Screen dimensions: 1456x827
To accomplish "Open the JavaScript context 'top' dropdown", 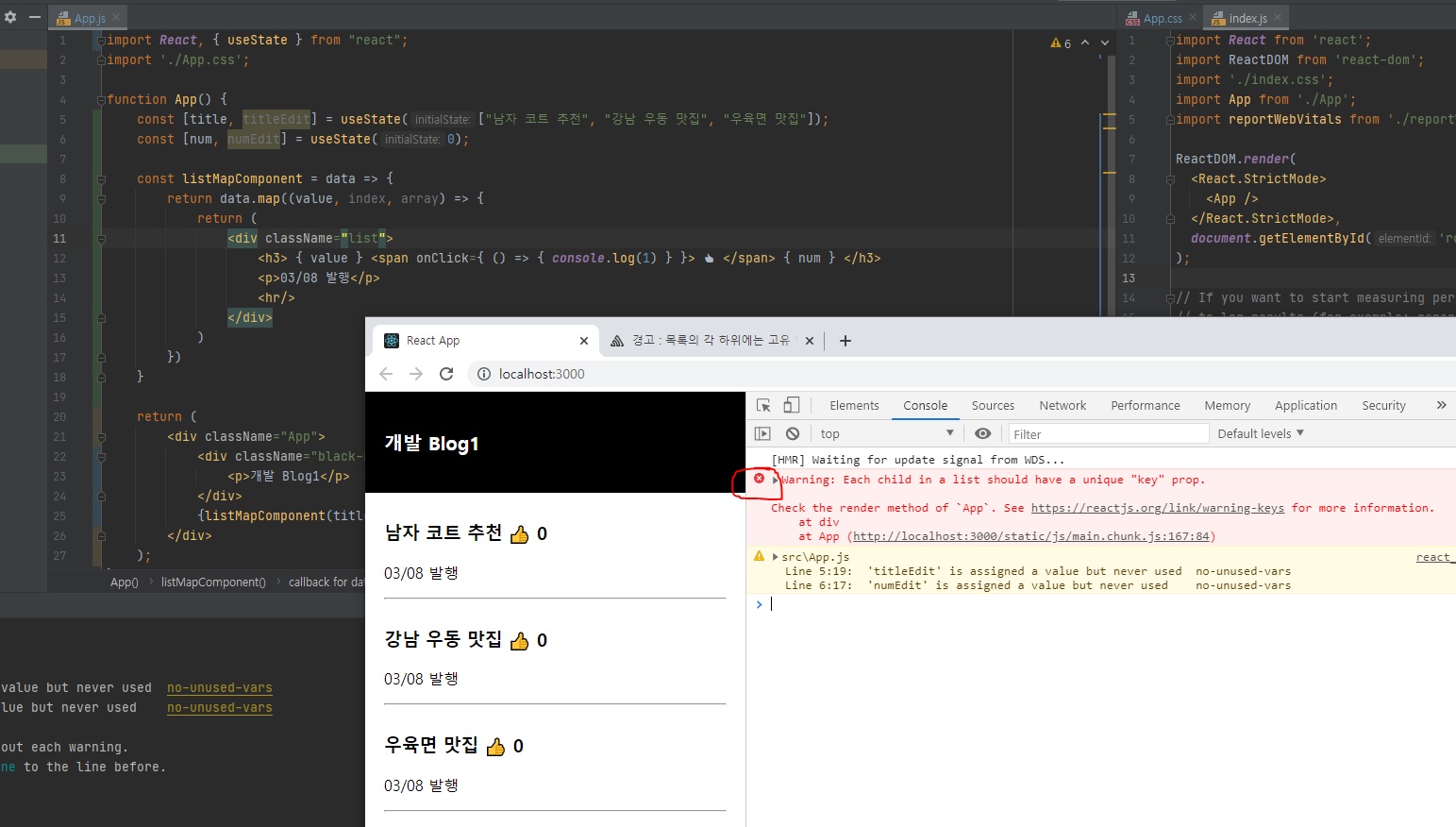I will pyautogui.click(x=887, y=433).
